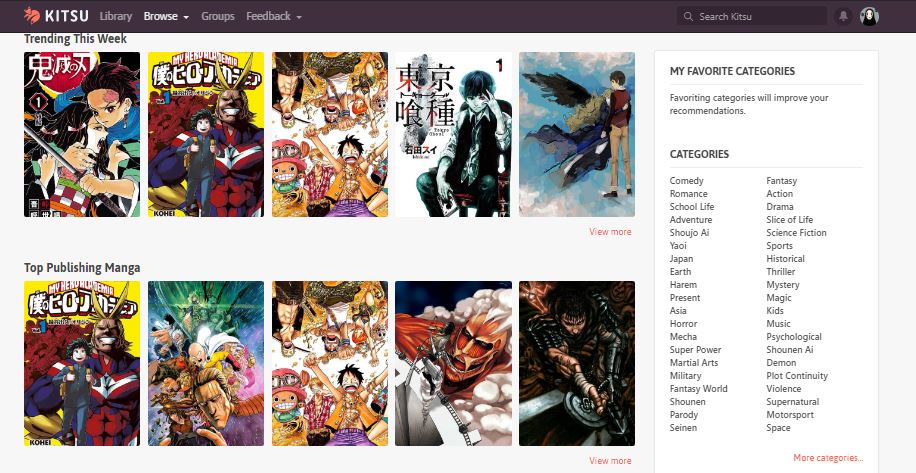916x473 pixels.
Task: Select the Mecha category
Action: (x=683, y=337)
